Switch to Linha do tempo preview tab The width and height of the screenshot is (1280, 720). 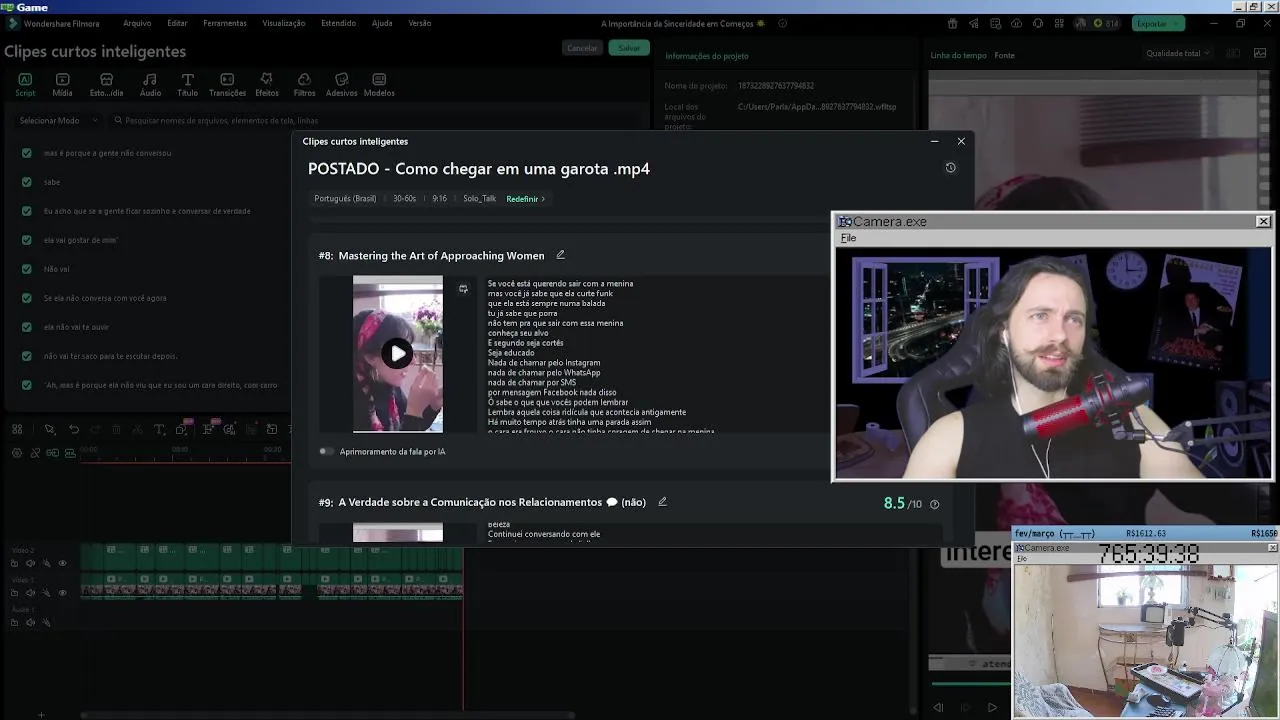958,56
